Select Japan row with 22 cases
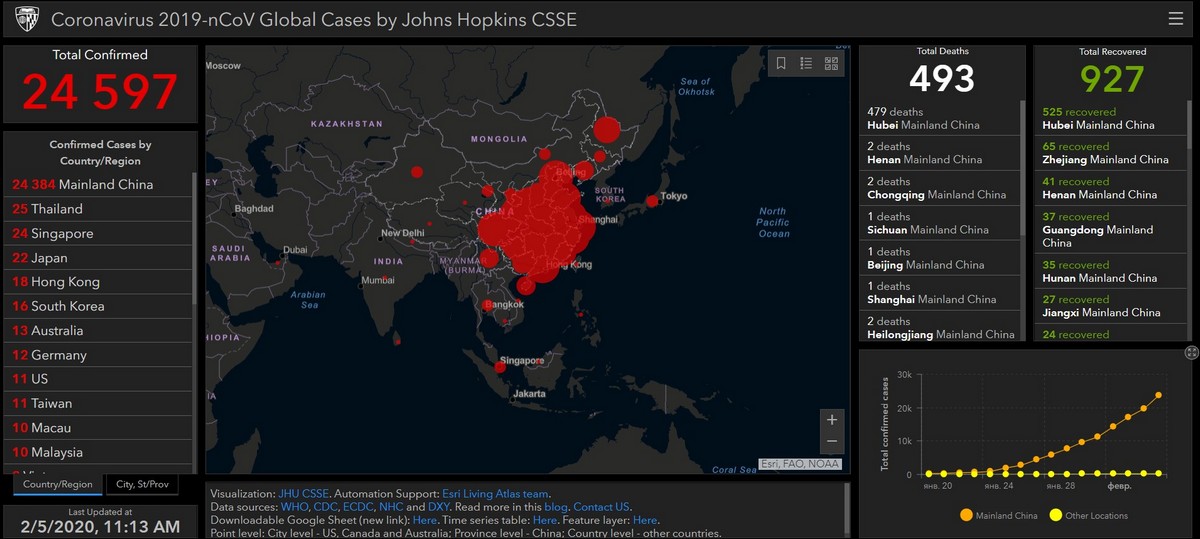Image resolution: width=1200 pixels, height=539 pixels. [x=99, y=258]
